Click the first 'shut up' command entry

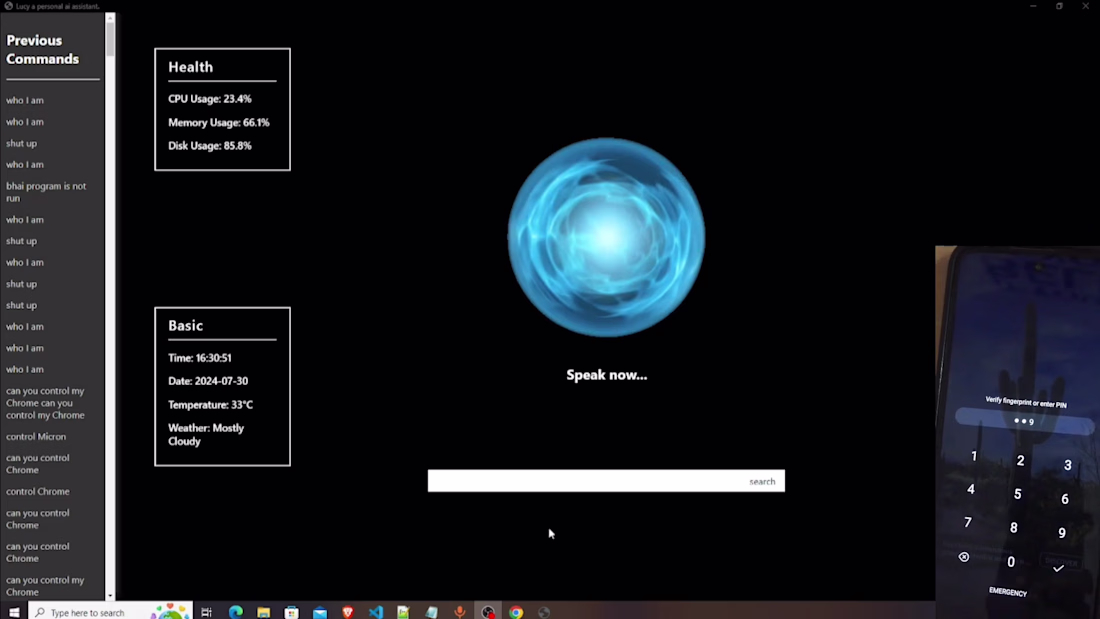point(22,143)
